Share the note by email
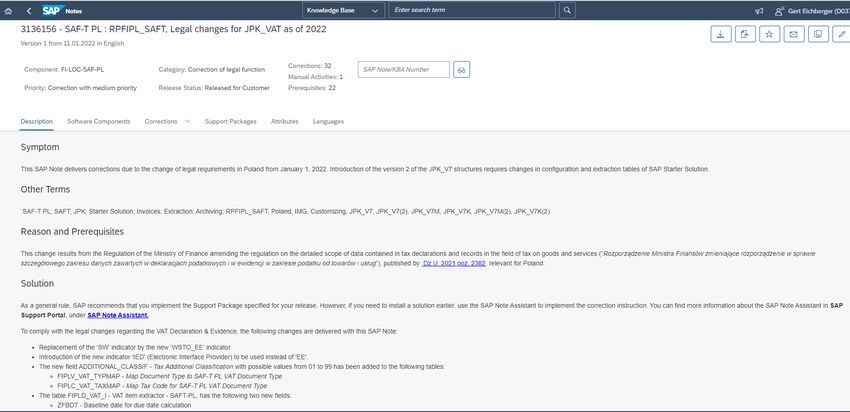Image resolution: width=850 pixels, height=412 pixels. tap(794, 34)
